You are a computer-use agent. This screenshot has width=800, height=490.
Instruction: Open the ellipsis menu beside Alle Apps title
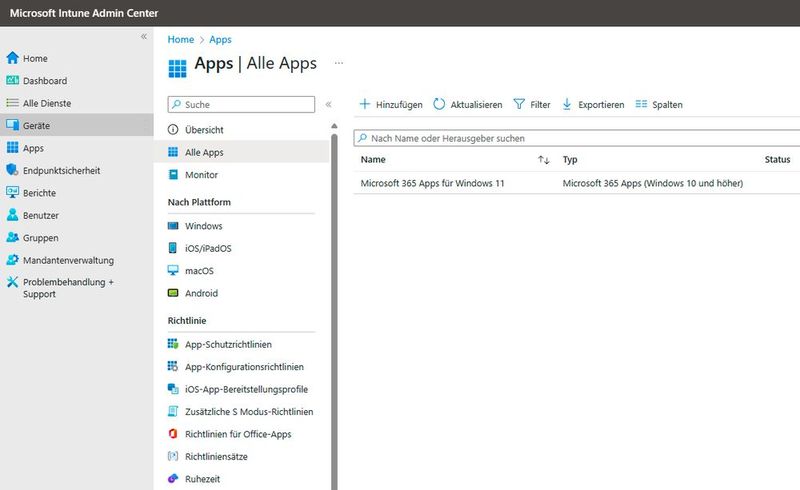coord(339,63)
